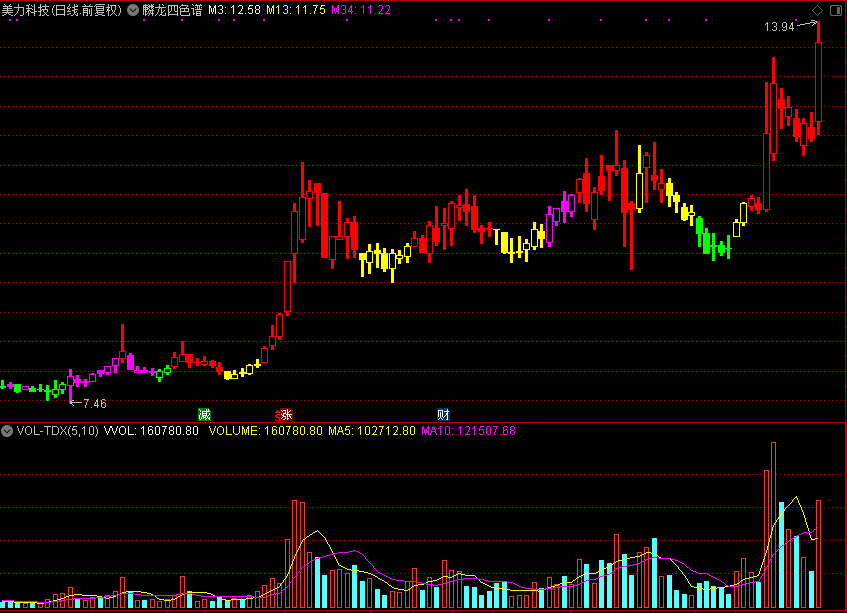847x613 pixels.
Task: Click the 13.94 high price label
Action: tap(779, 27)
